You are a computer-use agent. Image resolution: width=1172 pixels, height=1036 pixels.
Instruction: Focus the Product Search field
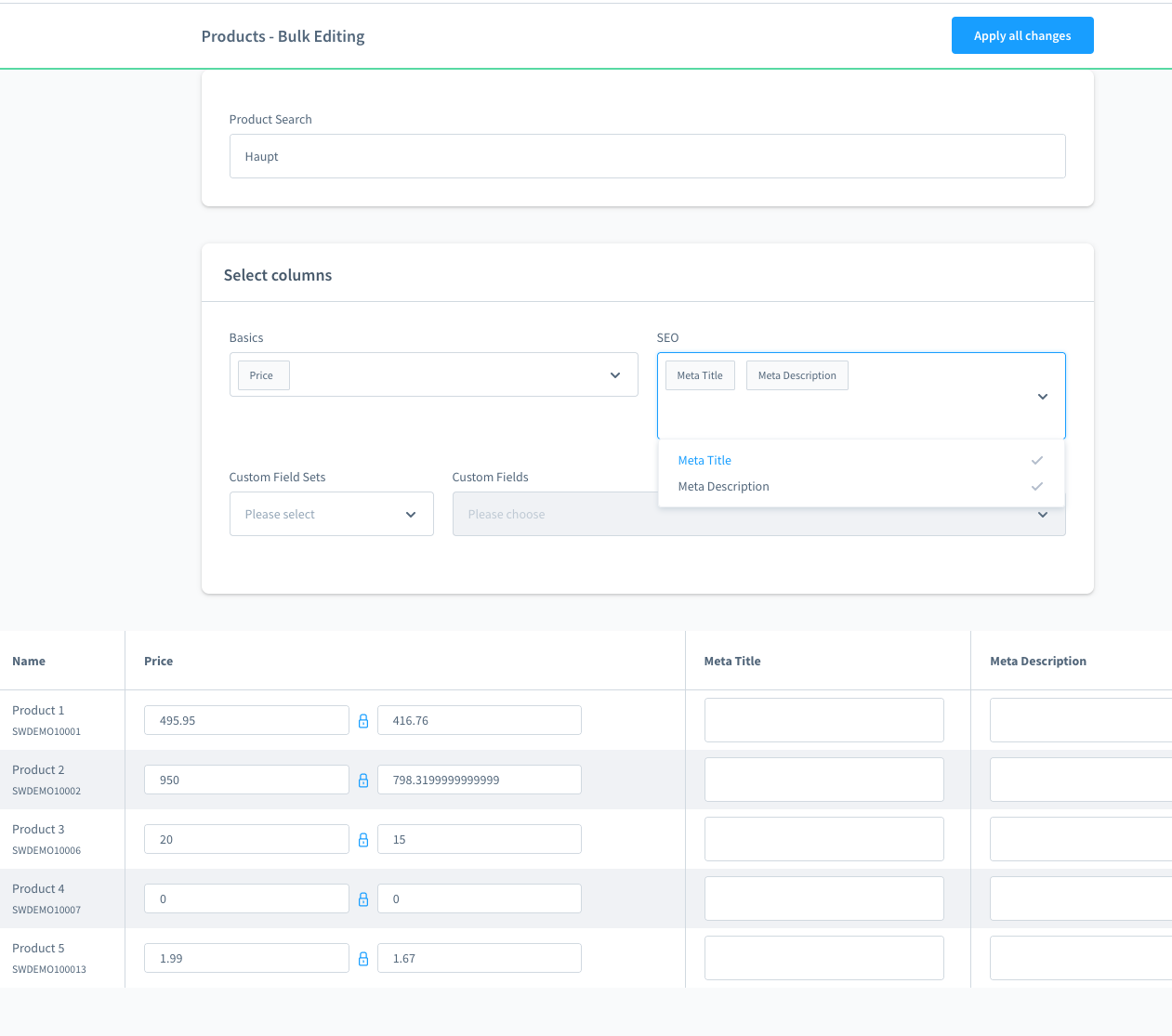pos(647,157)
